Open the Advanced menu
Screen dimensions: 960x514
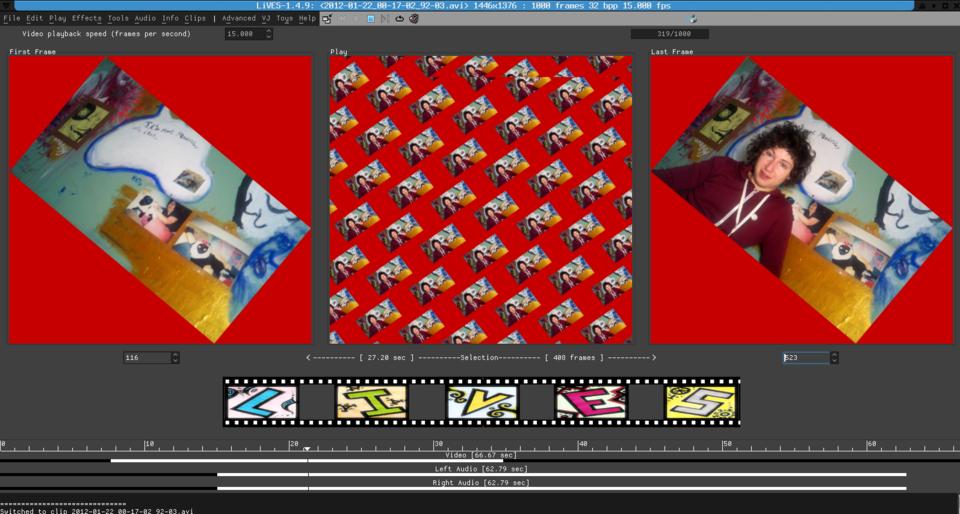click(x=239, y=18)
